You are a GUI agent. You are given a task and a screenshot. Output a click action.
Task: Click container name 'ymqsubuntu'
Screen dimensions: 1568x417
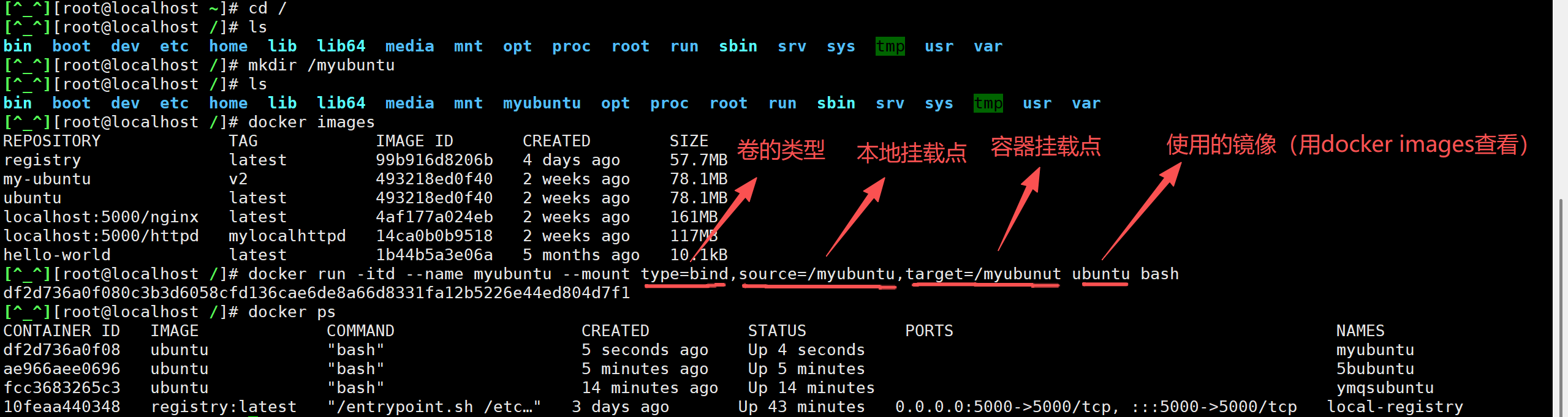pyautogui.click(x=1385, y=388)
